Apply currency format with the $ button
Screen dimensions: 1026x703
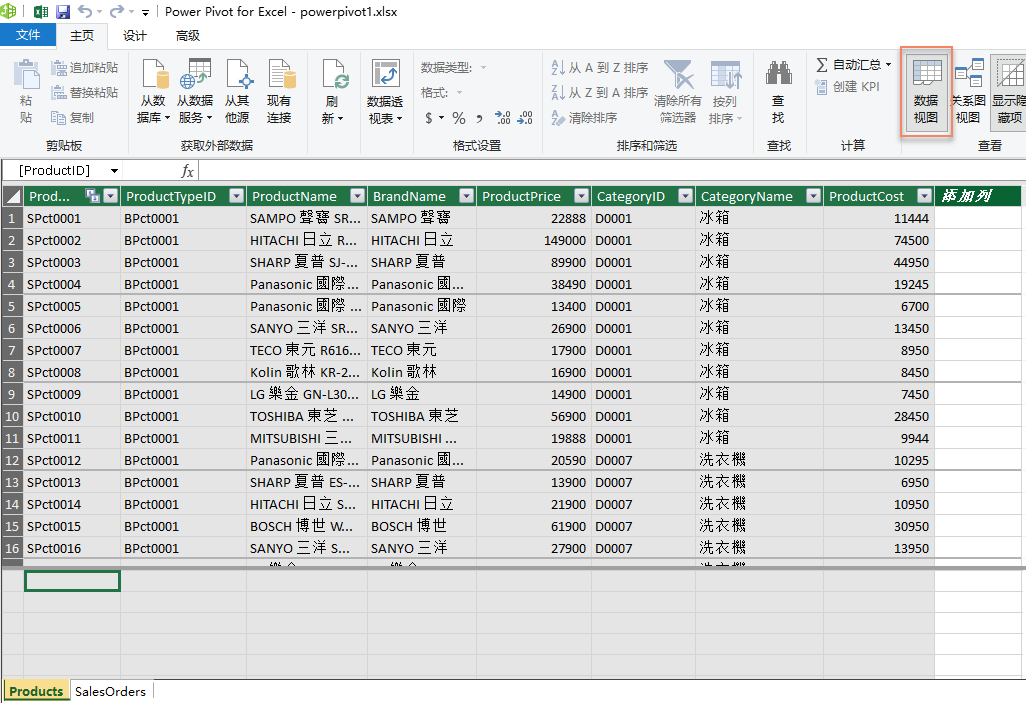tap(429, 118)
